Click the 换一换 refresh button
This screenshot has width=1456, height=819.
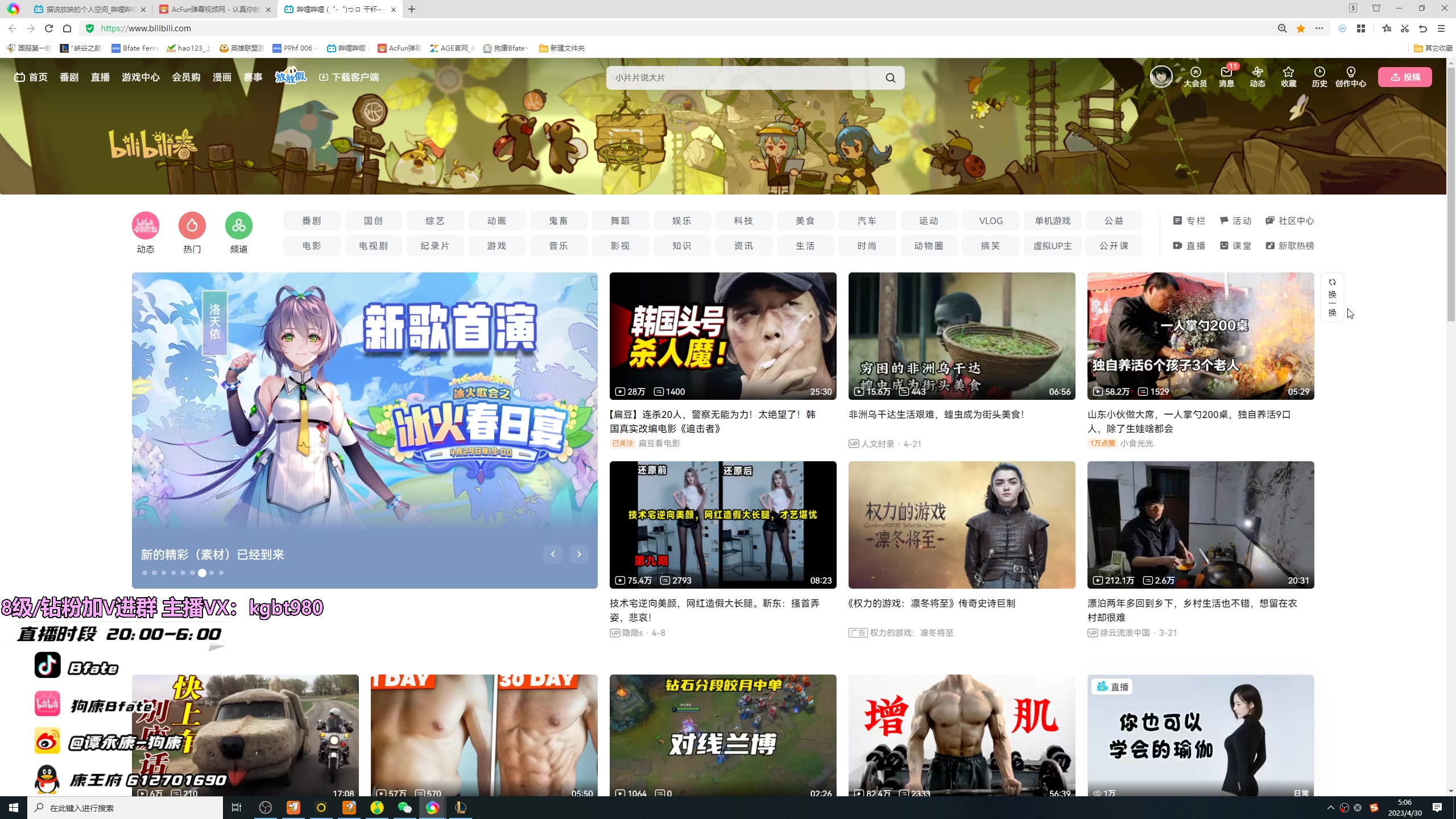coord(1332,297)
